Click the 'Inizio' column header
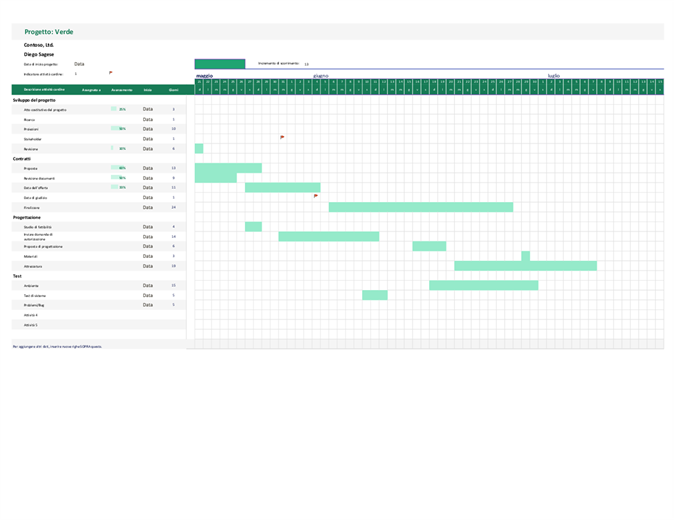The width and height of the screenshot is (675, 520). coord(148,90)
